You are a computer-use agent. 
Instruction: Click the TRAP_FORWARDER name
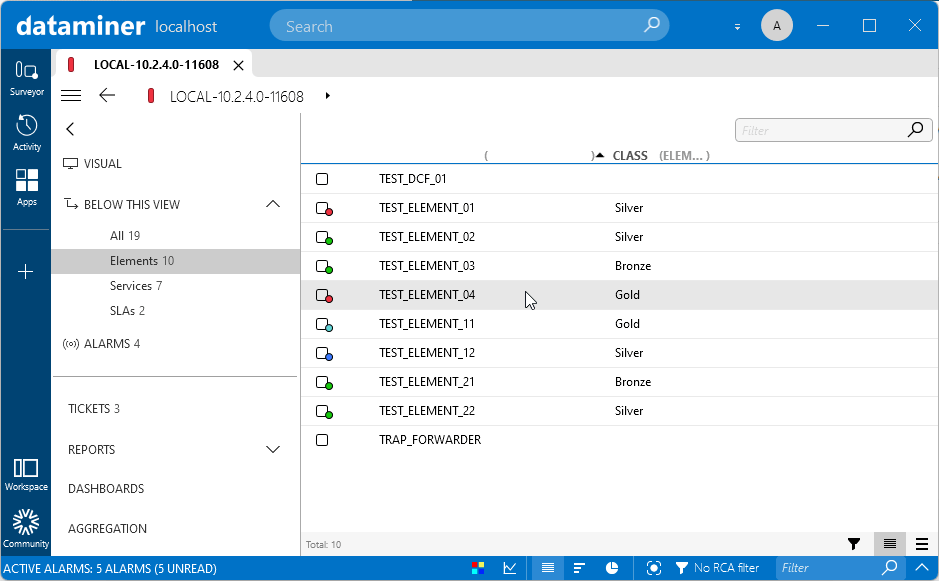click(x=430, y=440)
